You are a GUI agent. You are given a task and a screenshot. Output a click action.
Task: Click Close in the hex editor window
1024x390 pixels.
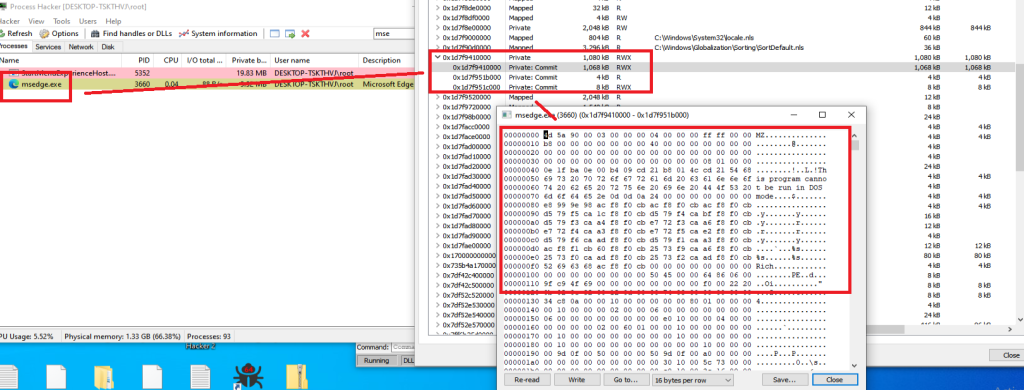(x=834, y=380)
